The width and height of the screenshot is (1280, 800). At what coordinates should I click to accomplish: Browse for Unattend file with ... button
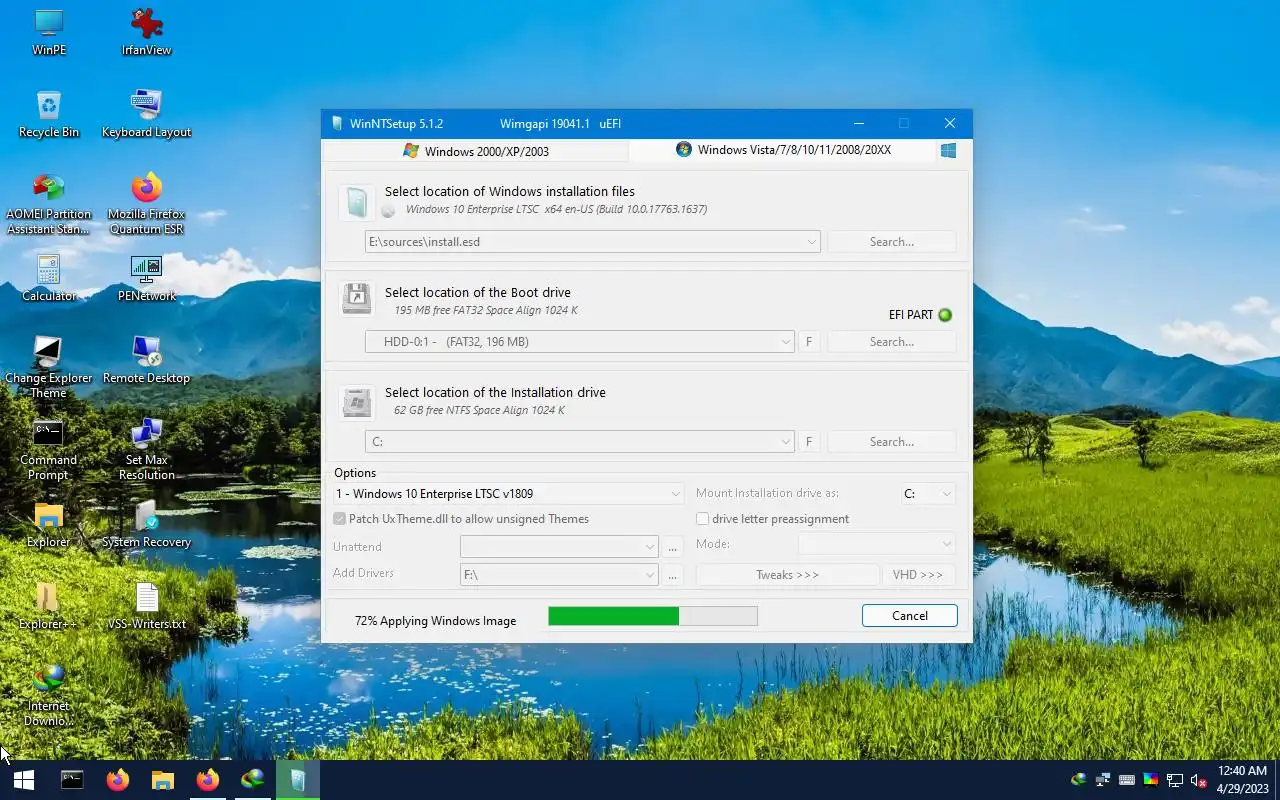click(673, 547)
